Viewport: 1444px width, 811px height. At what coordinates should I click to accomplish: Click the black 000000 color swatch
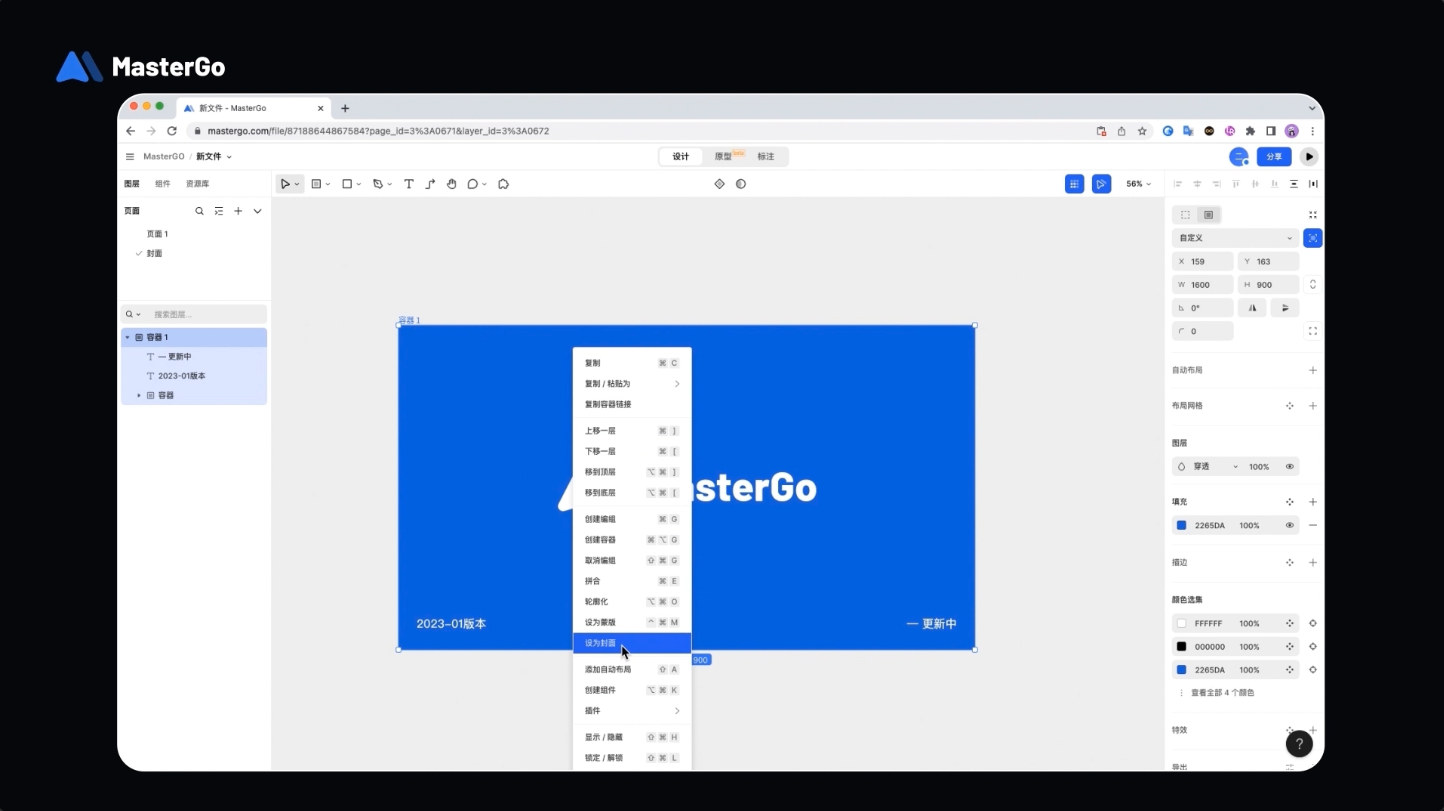tap(1181, 647)
